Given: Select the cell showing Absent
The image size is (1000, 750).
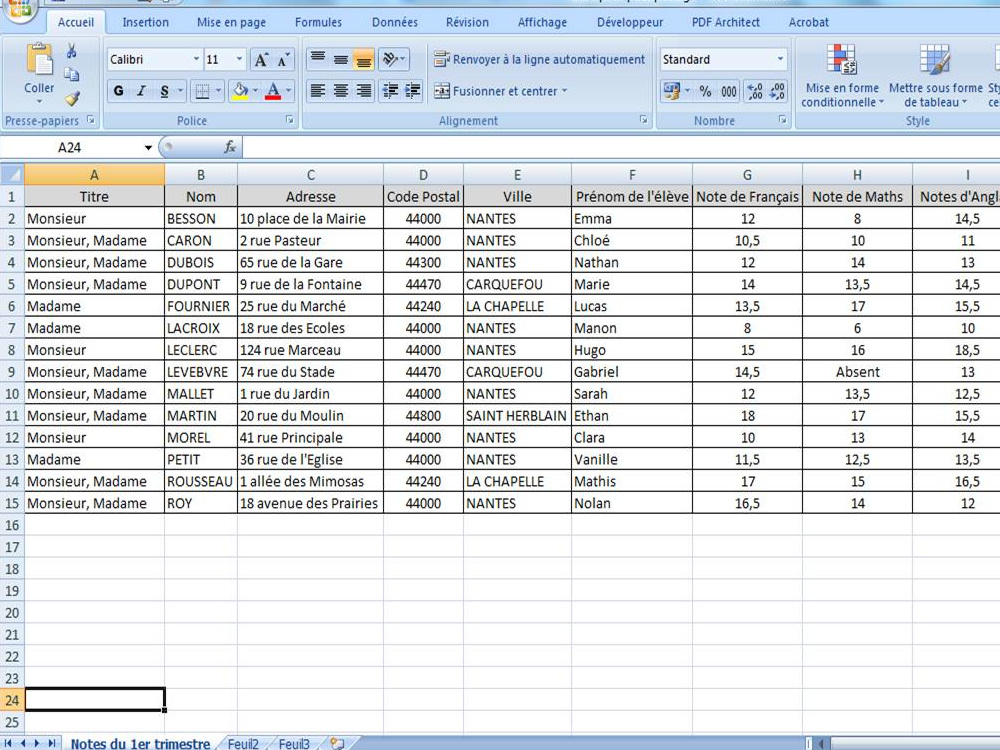Looking at the screenshot, I should [x=857, y=372].
